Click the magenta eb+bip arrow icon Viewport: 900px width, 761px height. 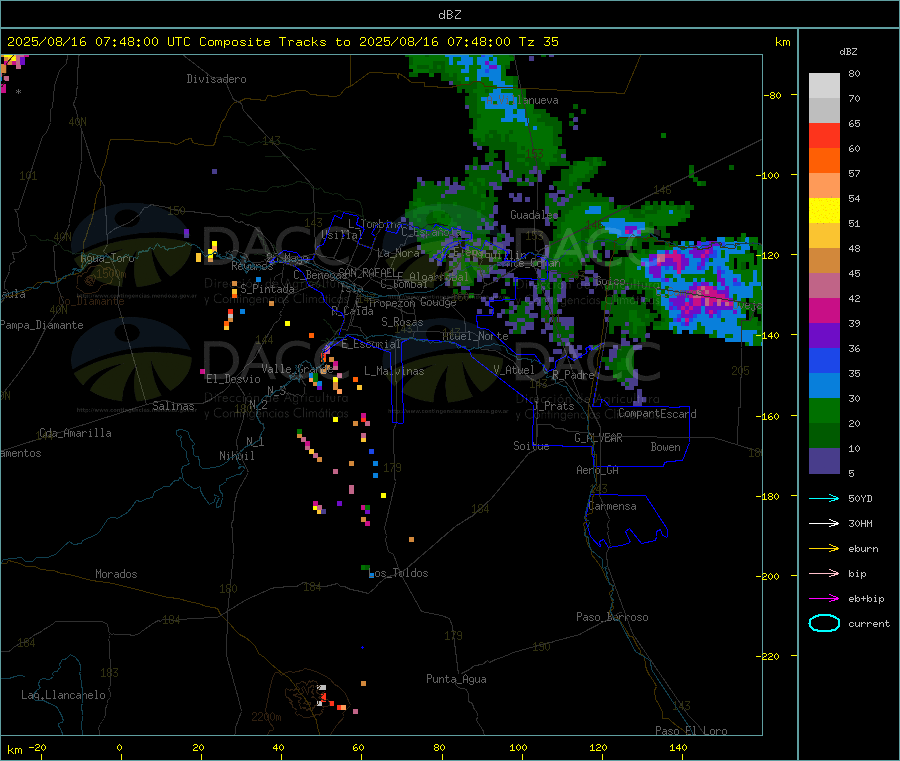[824, 599]
